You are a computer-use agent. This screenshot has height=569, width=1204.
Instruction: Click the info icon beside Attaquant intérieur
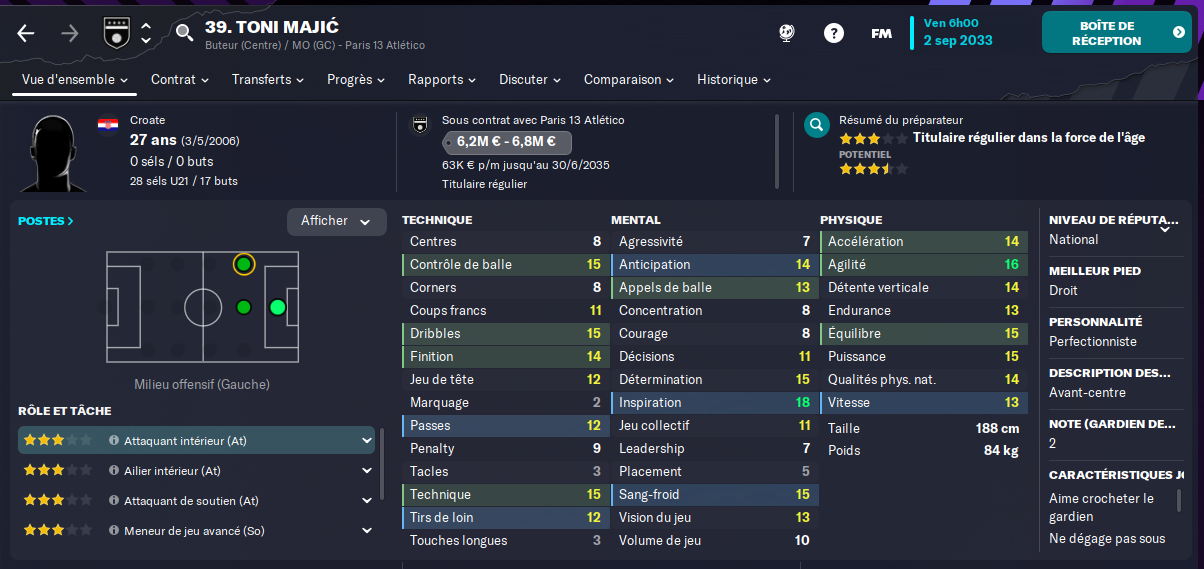point(114,440)
